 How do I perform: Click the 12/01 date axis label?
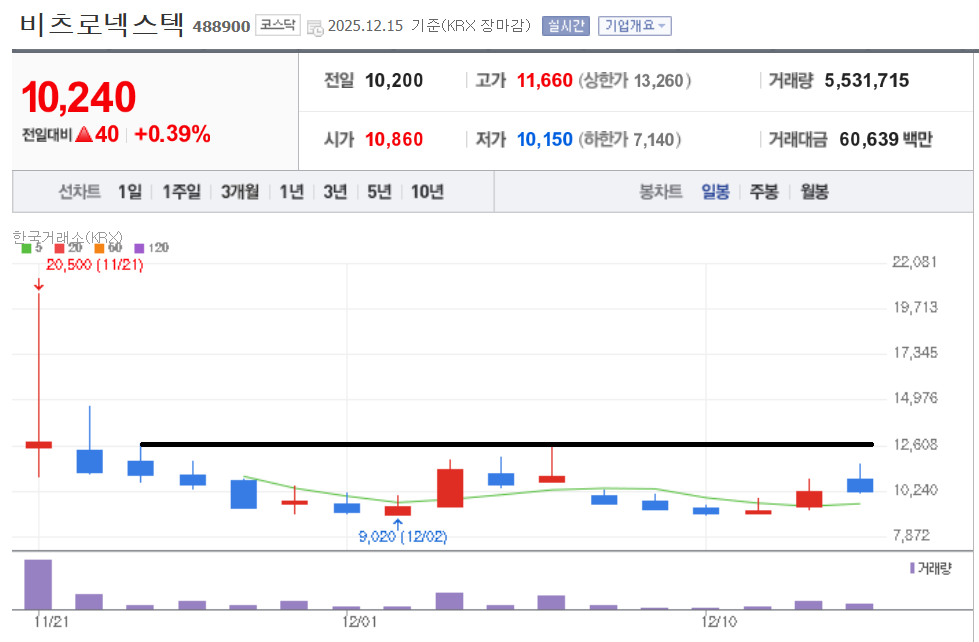360,622
